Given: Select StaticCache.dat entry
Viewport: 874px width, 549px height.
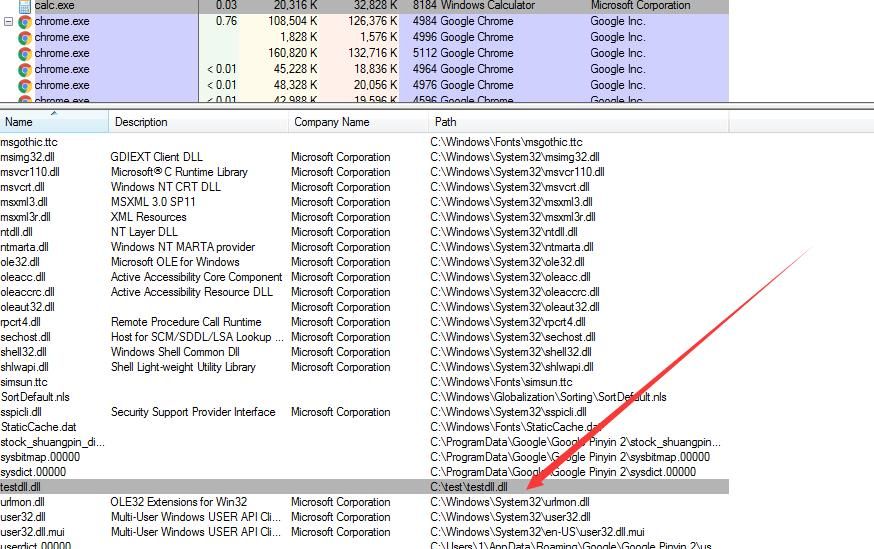Looking at the screenshot, I should (x=38, y=427).
